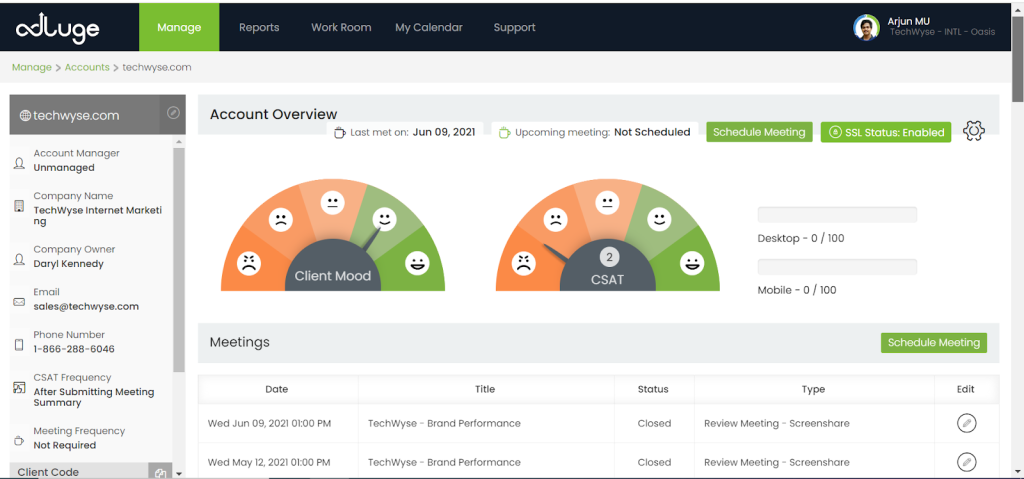Viewport: 1024px width, 479px height.
Task: Switch to the Work Room tab
Action: [341, 28]
